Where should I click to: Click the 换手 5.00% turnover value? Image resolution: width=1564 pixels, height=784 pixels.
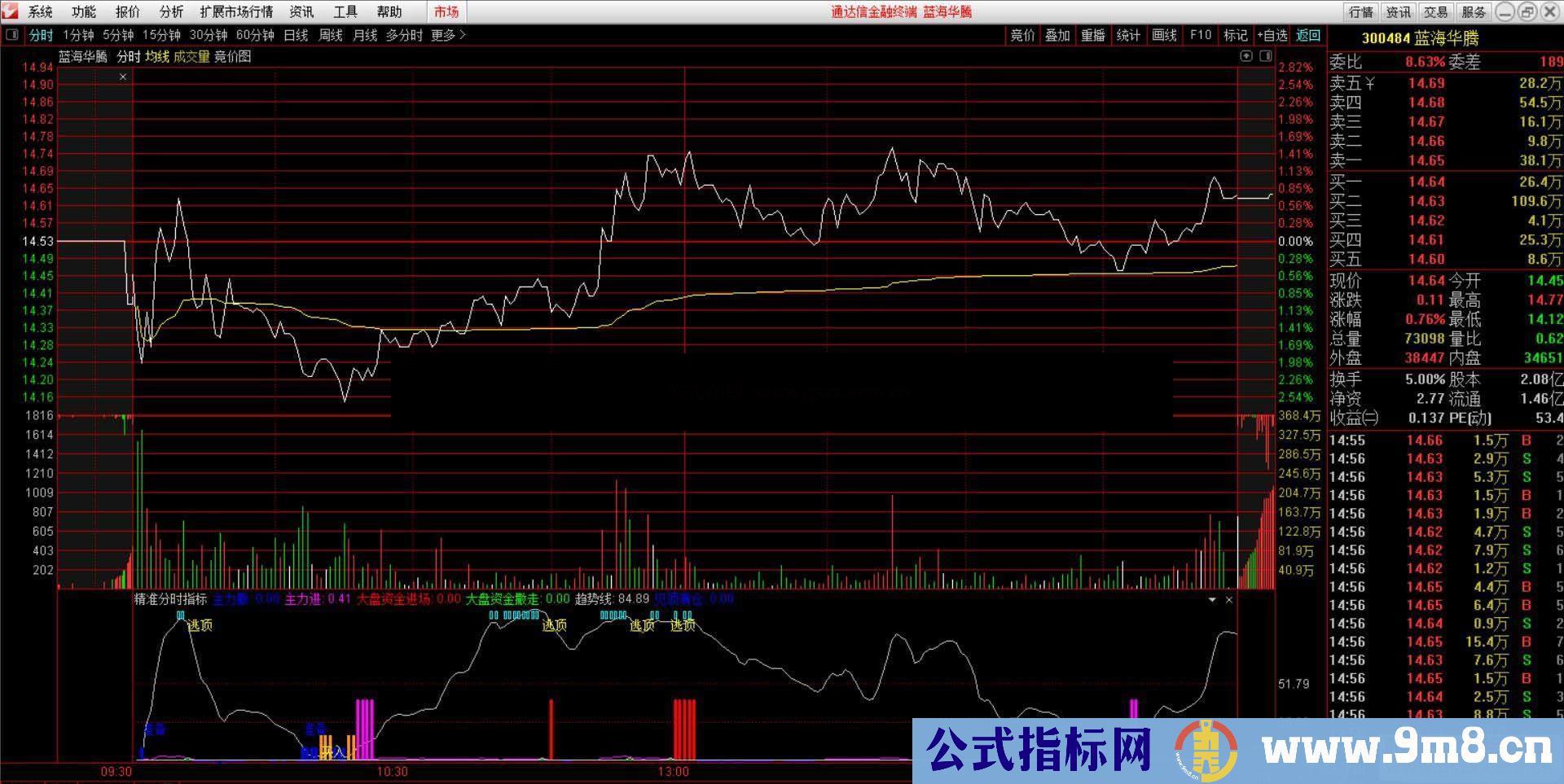click(x=1426, y=379)
